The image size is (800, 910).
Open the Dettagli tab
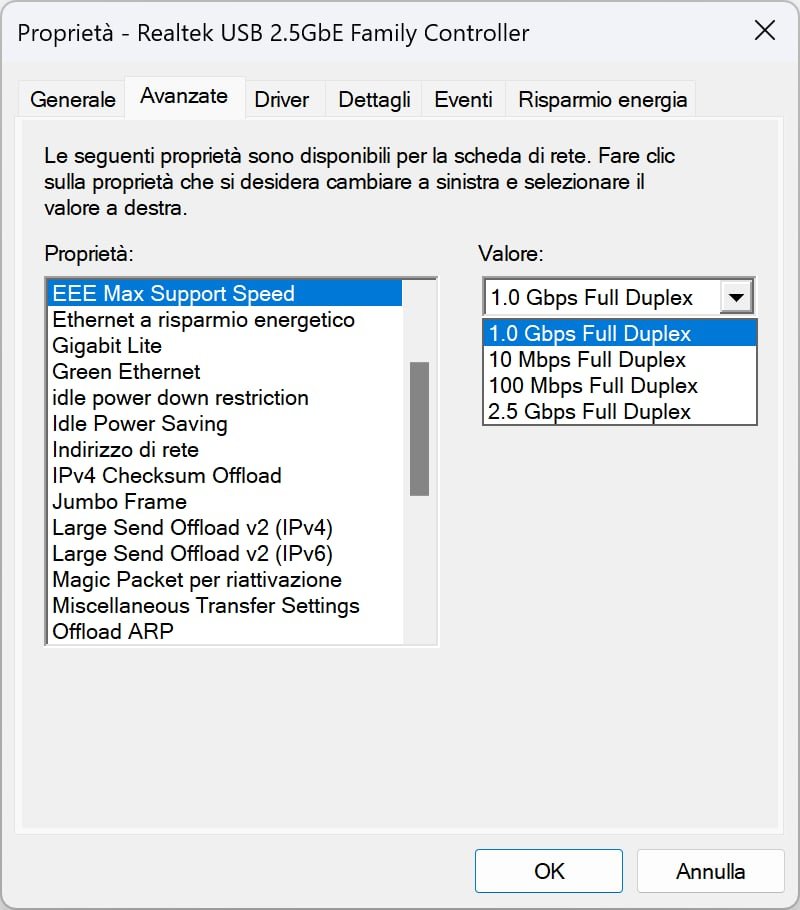coord(374,99)
